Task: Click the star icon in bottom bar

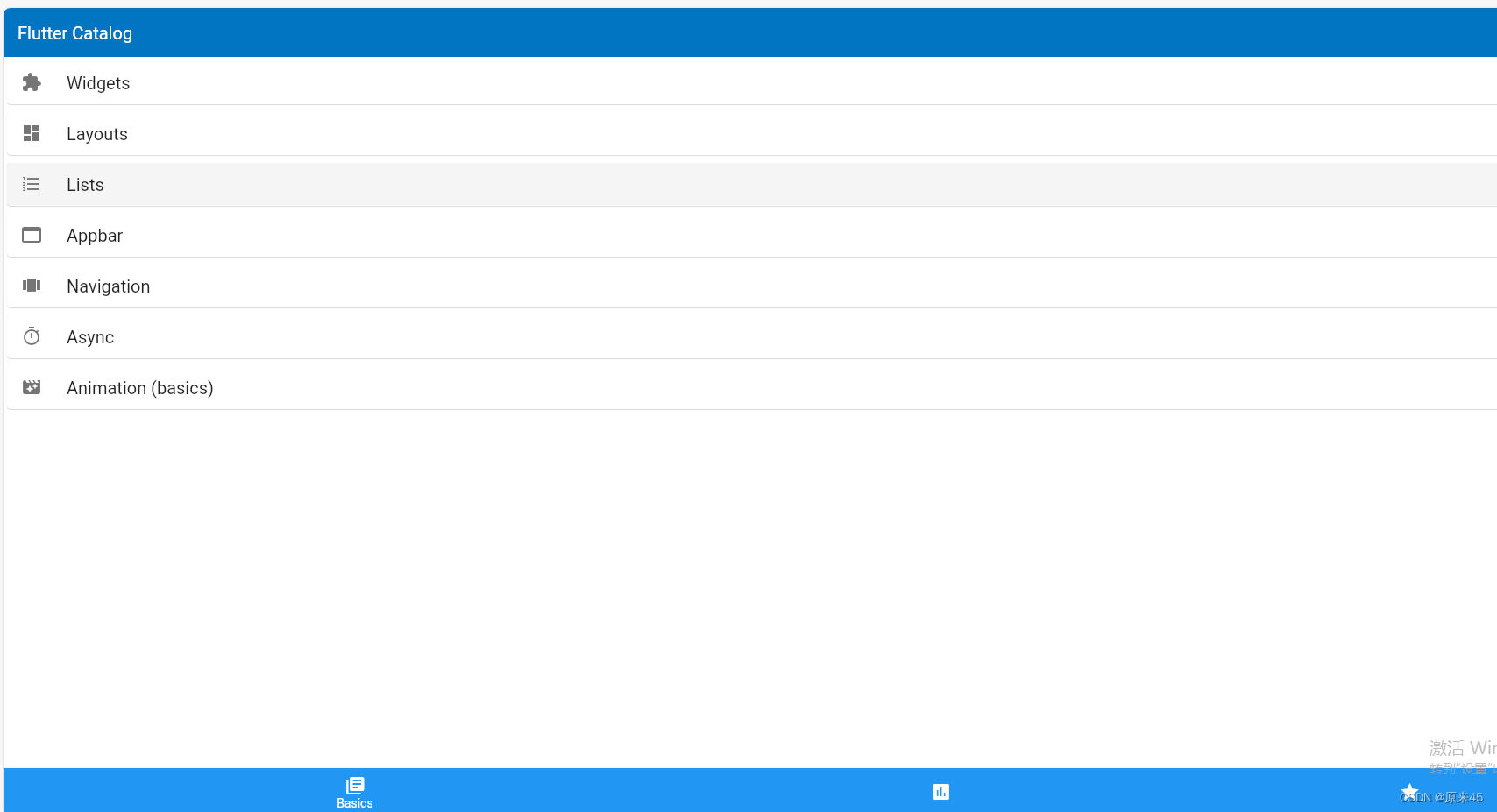Action: 1409,792
